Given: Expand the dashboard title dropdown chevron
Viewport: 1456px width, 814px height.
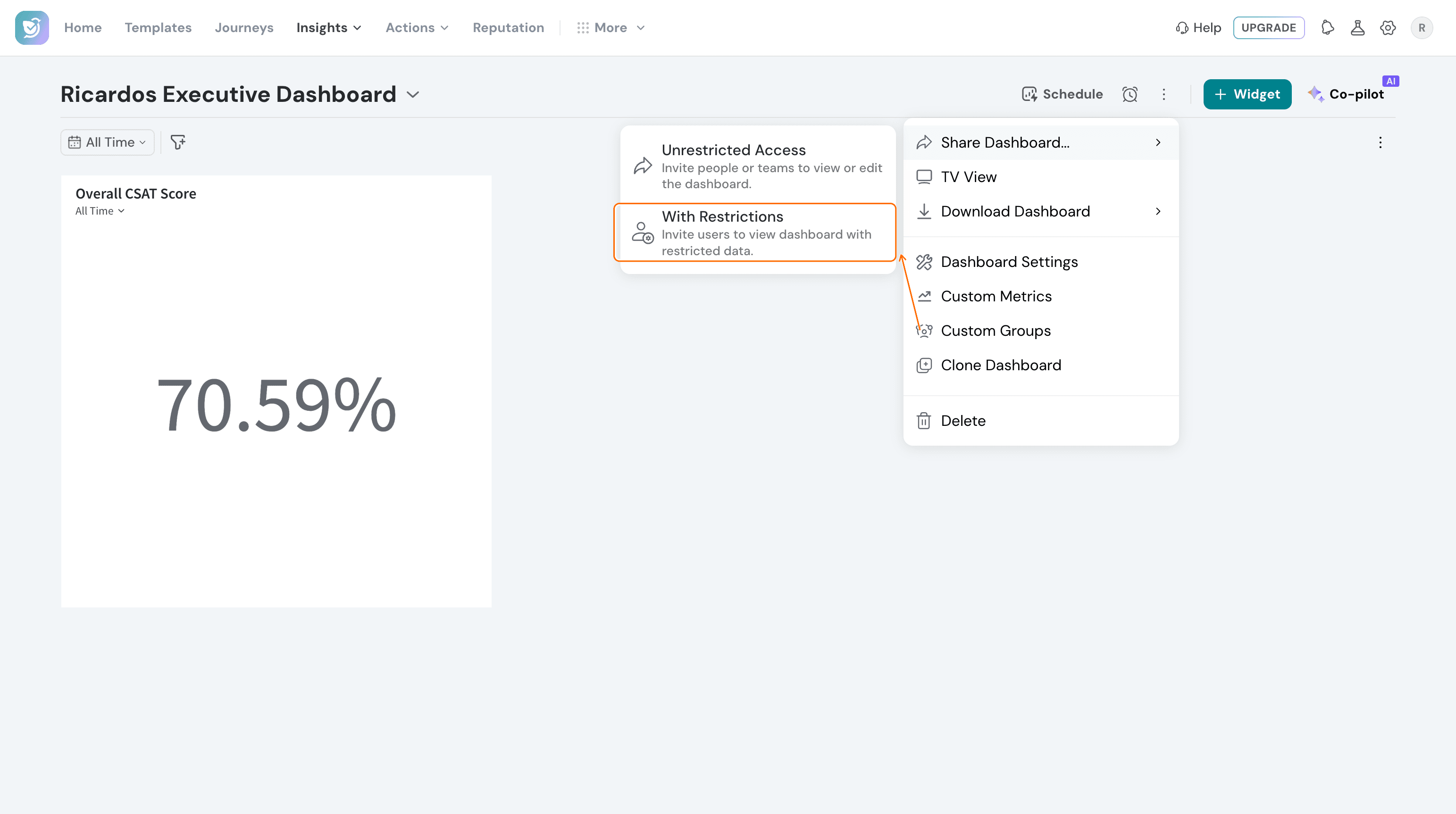Looking at the screenshot, I should pyautogui.click(x=413, y=94).
